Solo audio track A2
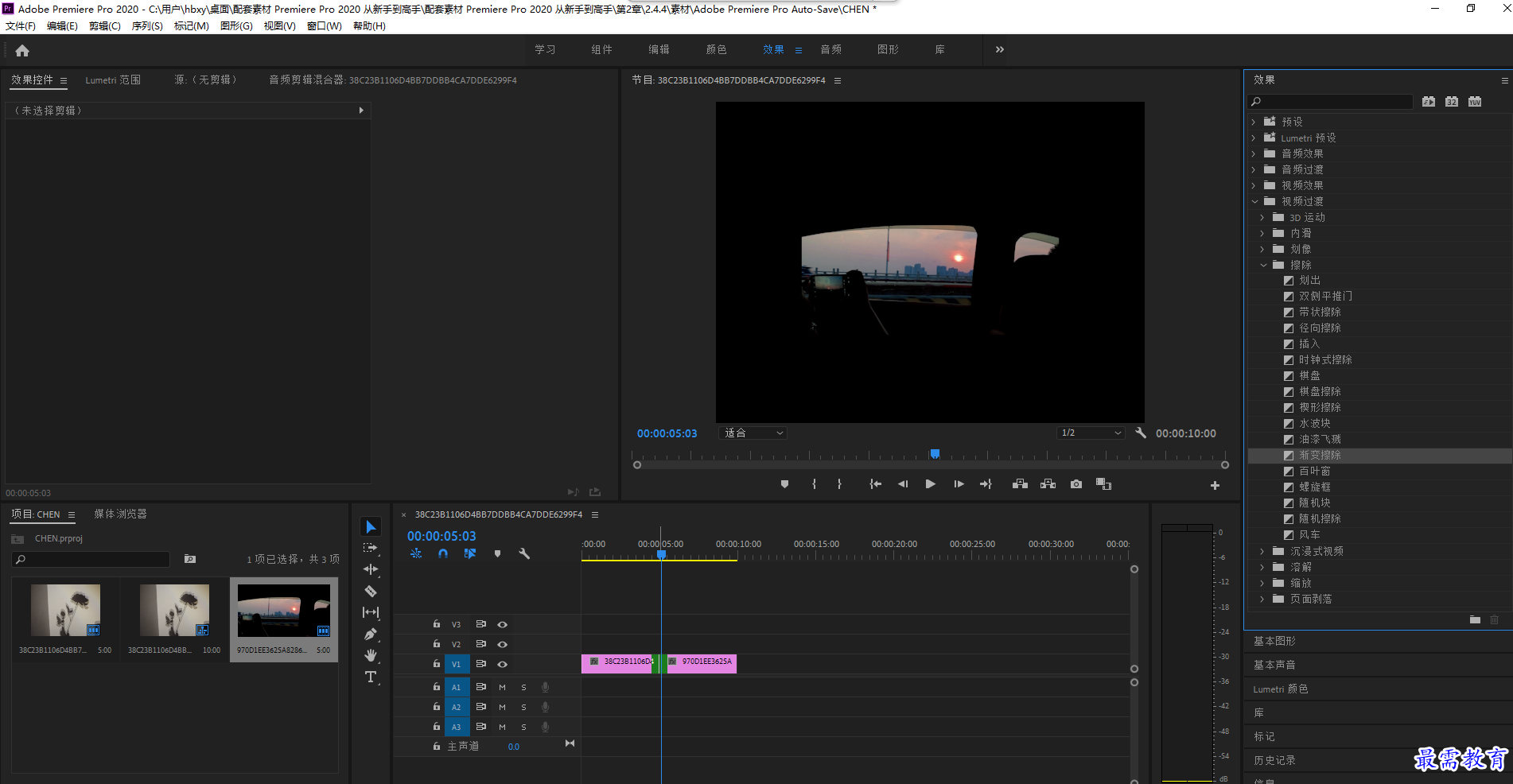This screenshot has width=1513, height=784. pyautogui.click(x=523, y=707)
